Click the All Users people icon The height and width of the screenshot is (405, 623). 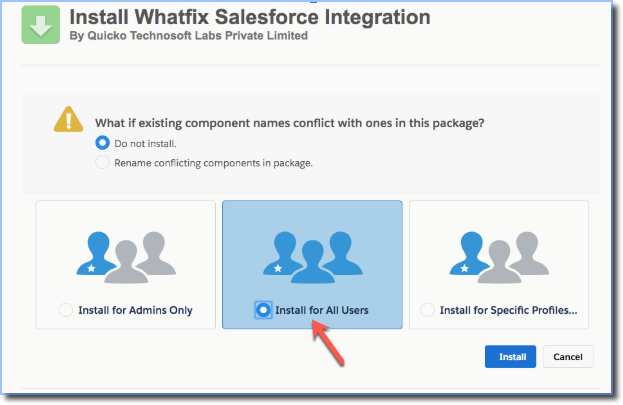(313, 257)
